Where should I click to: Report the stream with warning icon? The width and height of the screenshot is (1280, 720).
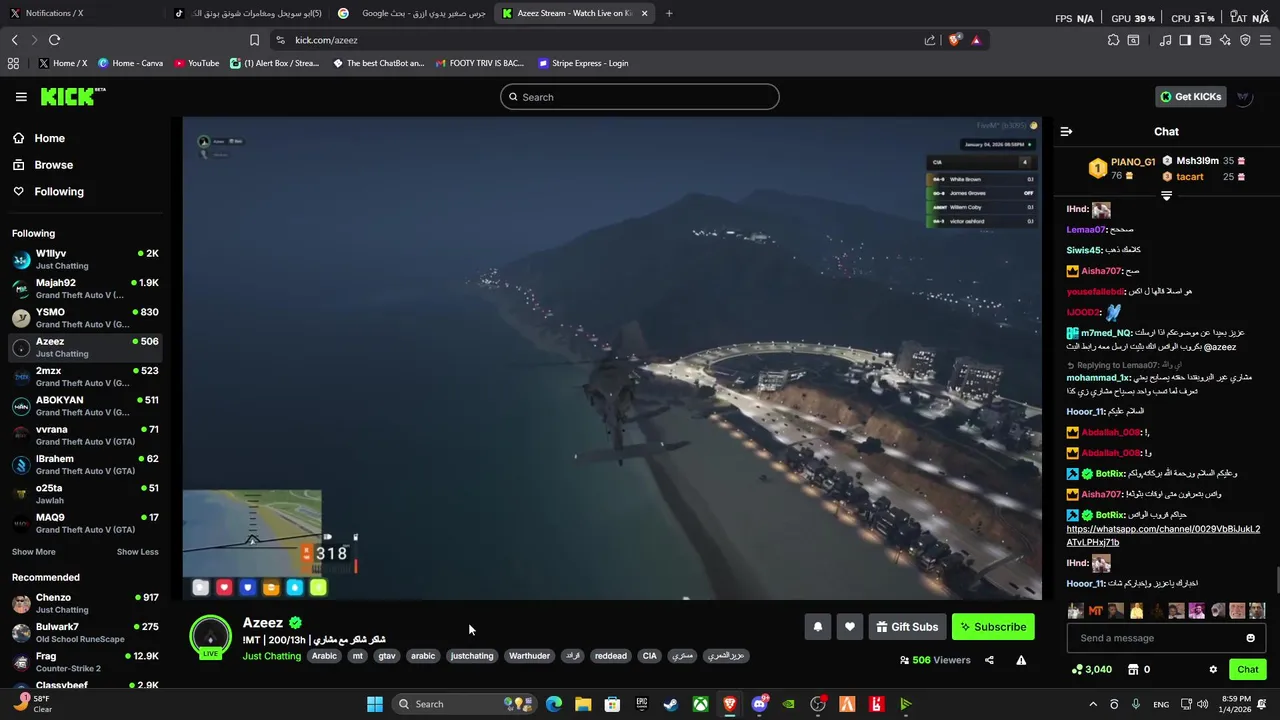click(1021, 660)
